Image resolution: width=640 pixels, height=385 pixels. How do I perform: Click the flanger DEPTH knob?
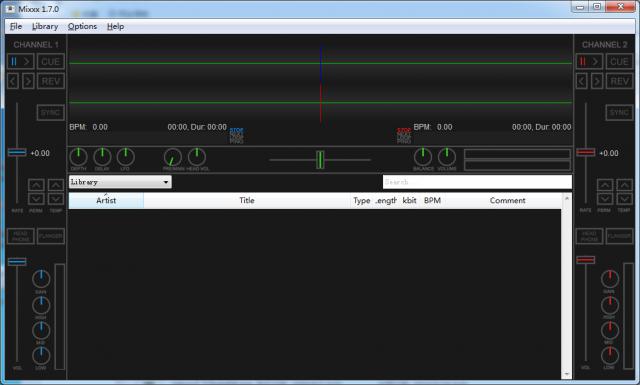tap(78, 157)
